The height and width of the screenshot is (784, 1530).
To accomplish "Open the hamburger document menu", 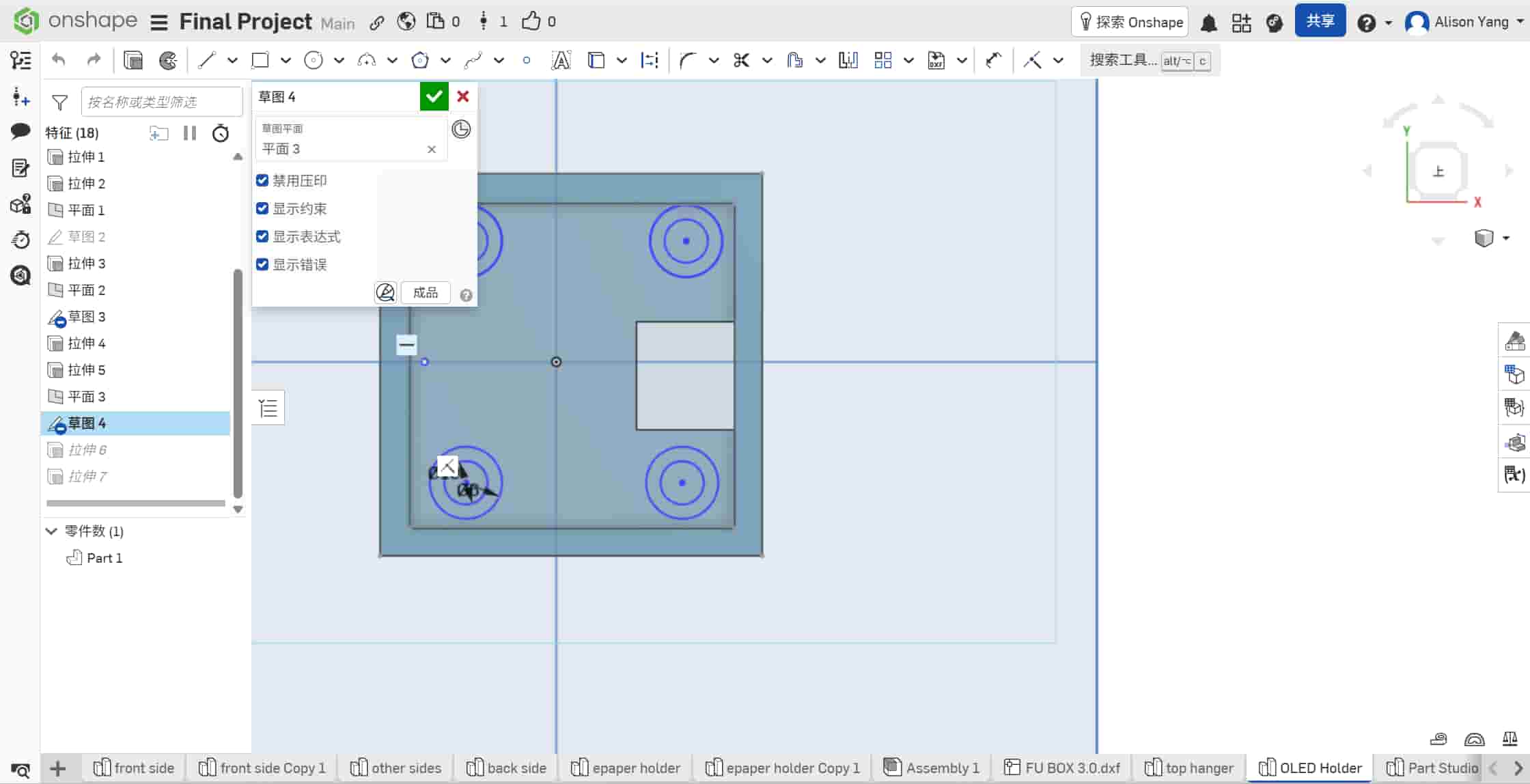I will (159, 23).
